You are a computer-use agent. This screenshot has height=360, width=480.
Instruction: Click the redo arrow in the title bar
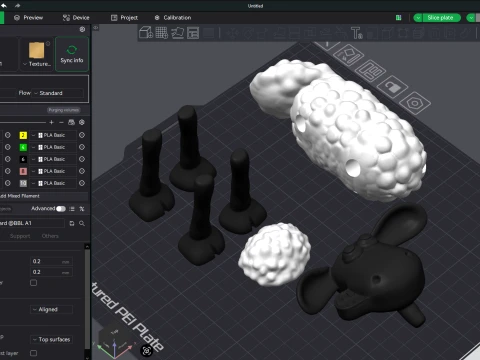(x=17, y=5)
